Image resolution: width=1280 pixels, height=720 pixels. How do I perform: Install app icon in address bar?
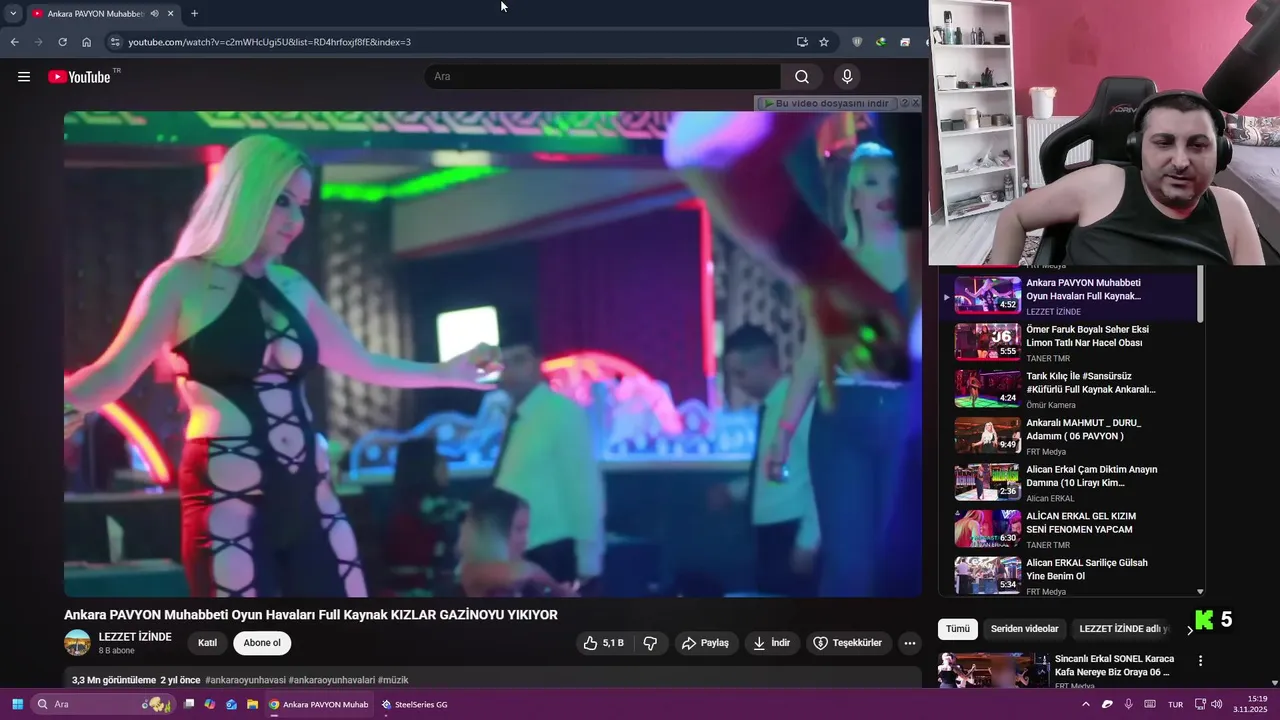coord(802,42)
